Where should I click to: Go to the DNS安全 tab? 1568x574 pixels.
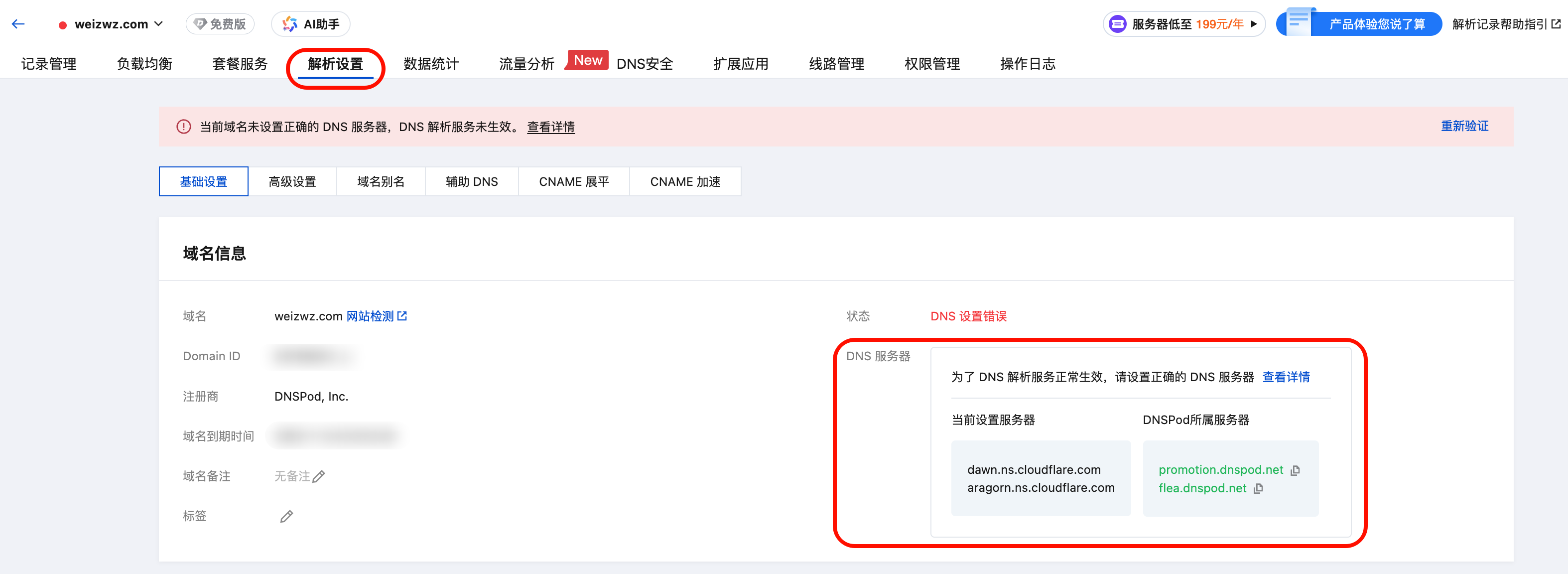coord(644,64)
